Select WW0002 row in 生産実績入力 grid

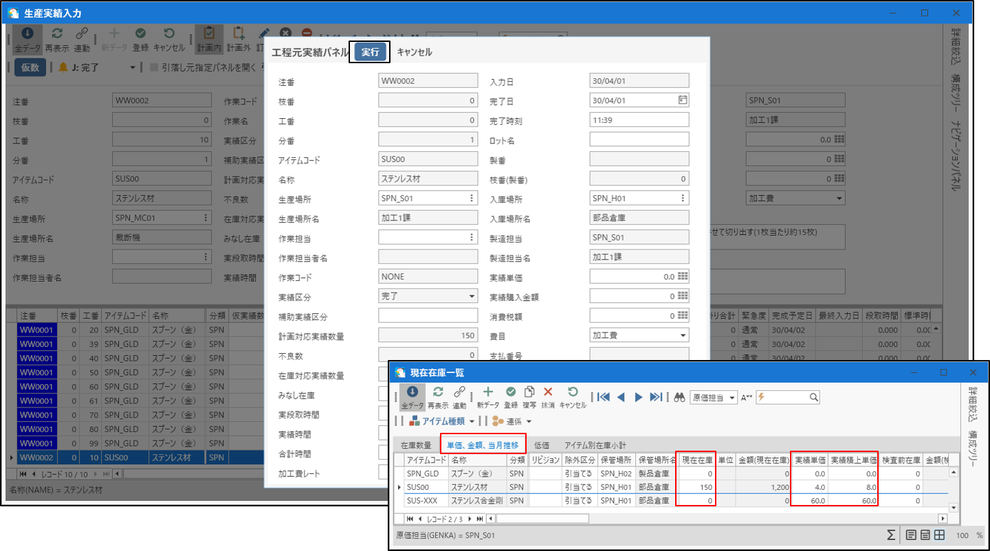pyautogui.click(x=139, y=458)
